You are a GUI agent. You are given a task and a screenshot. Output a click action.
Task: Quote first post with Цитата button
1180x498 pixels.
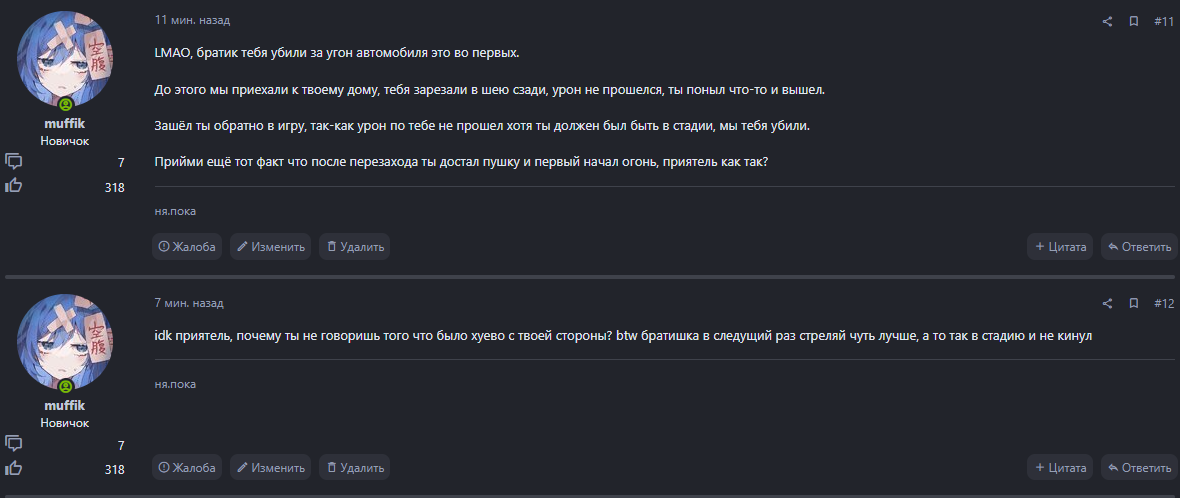pyautogui.click(x=1060, y=247)
